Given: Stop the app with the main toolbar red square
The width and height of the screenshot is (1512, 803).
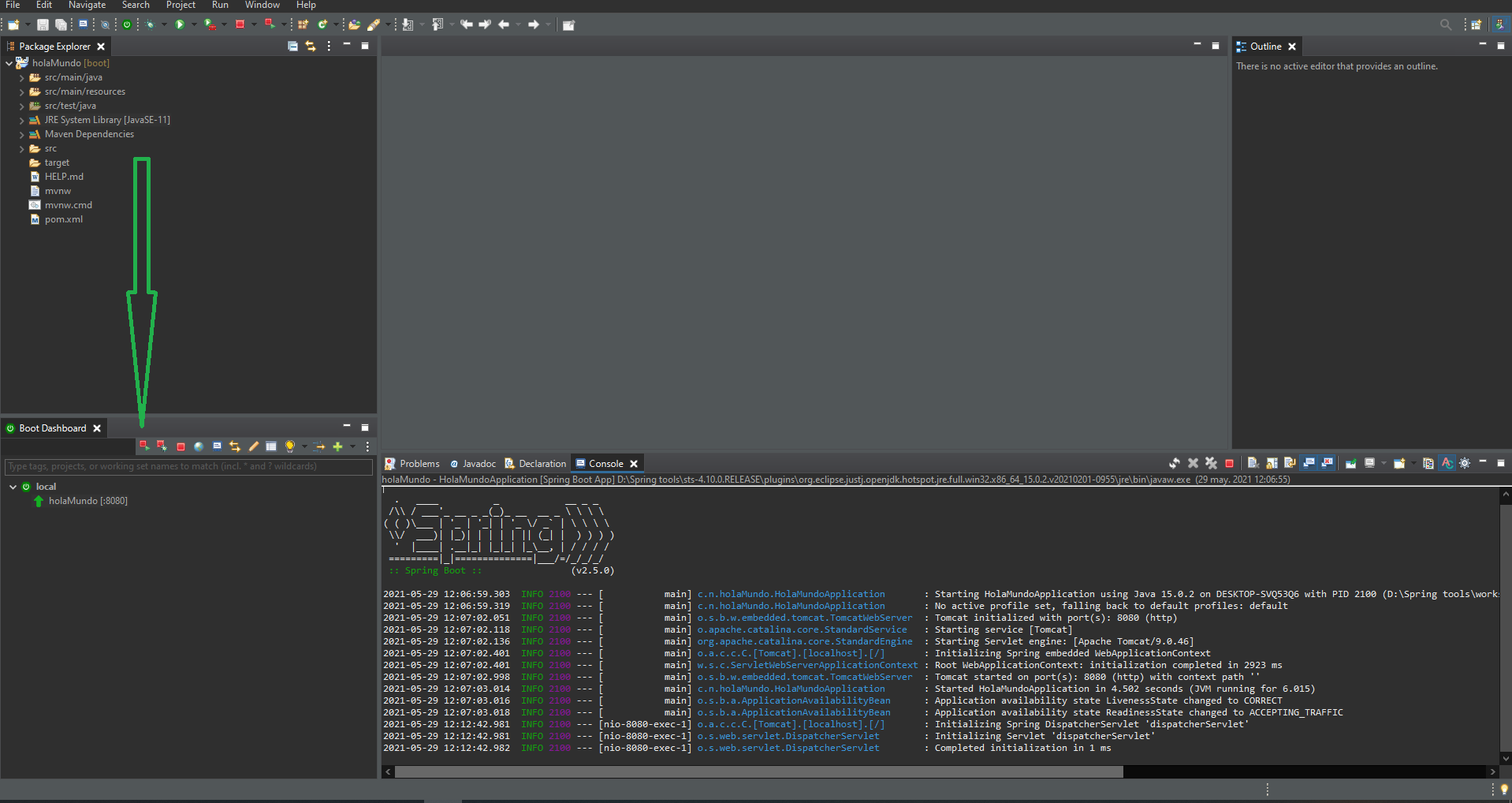Looking at the screenshot, I should point(240,24).
